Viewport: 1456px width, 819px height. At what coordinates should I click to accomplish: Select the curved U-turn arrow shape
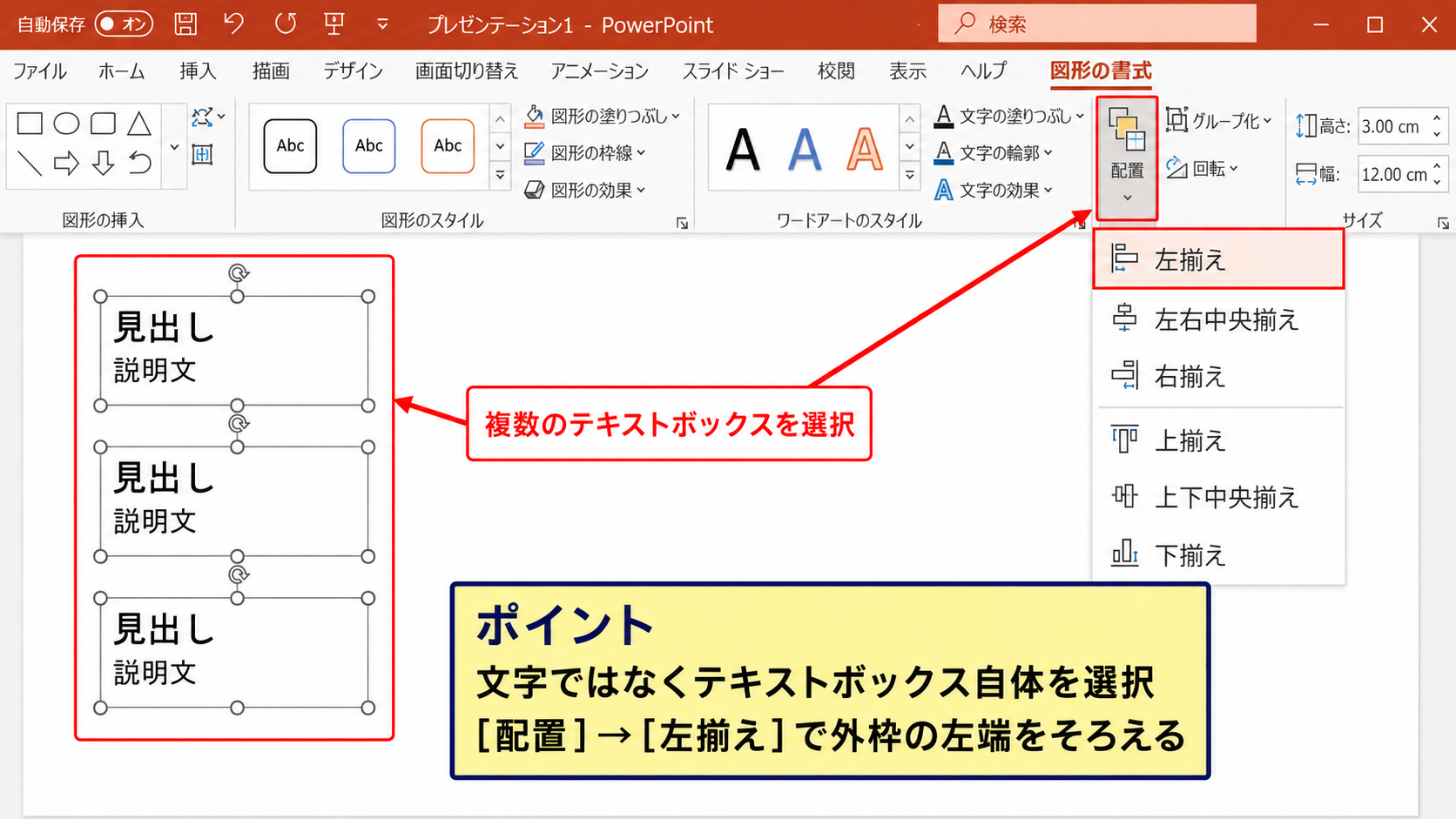[139, 163]
